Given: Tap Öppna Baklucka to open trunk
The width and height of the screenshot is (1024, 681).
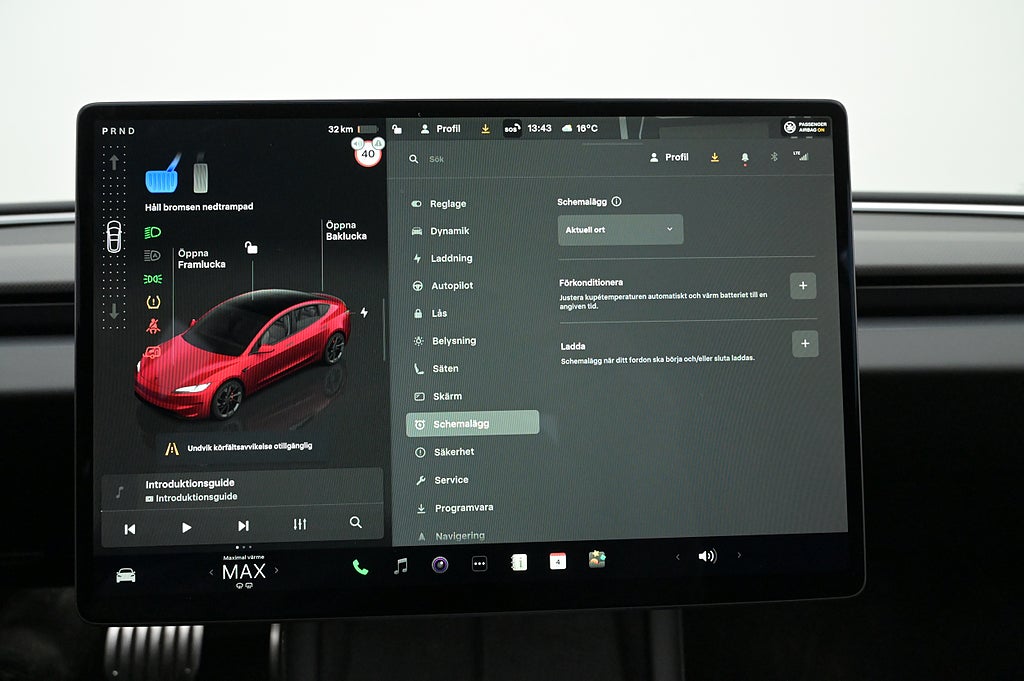Looking at the screenshot, I should pyautogui.click(x=346, y=231).
